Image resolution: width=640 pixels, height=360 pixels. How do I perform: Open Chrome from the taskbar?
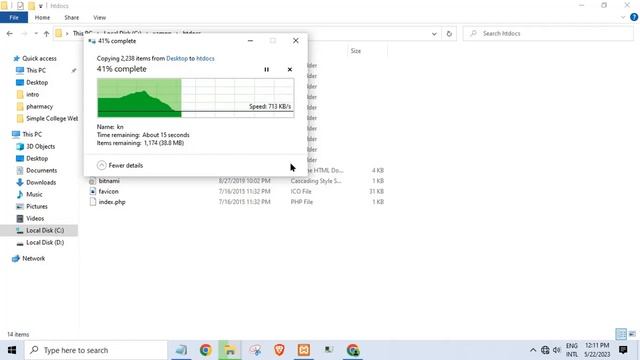click(x=206, y=350)
